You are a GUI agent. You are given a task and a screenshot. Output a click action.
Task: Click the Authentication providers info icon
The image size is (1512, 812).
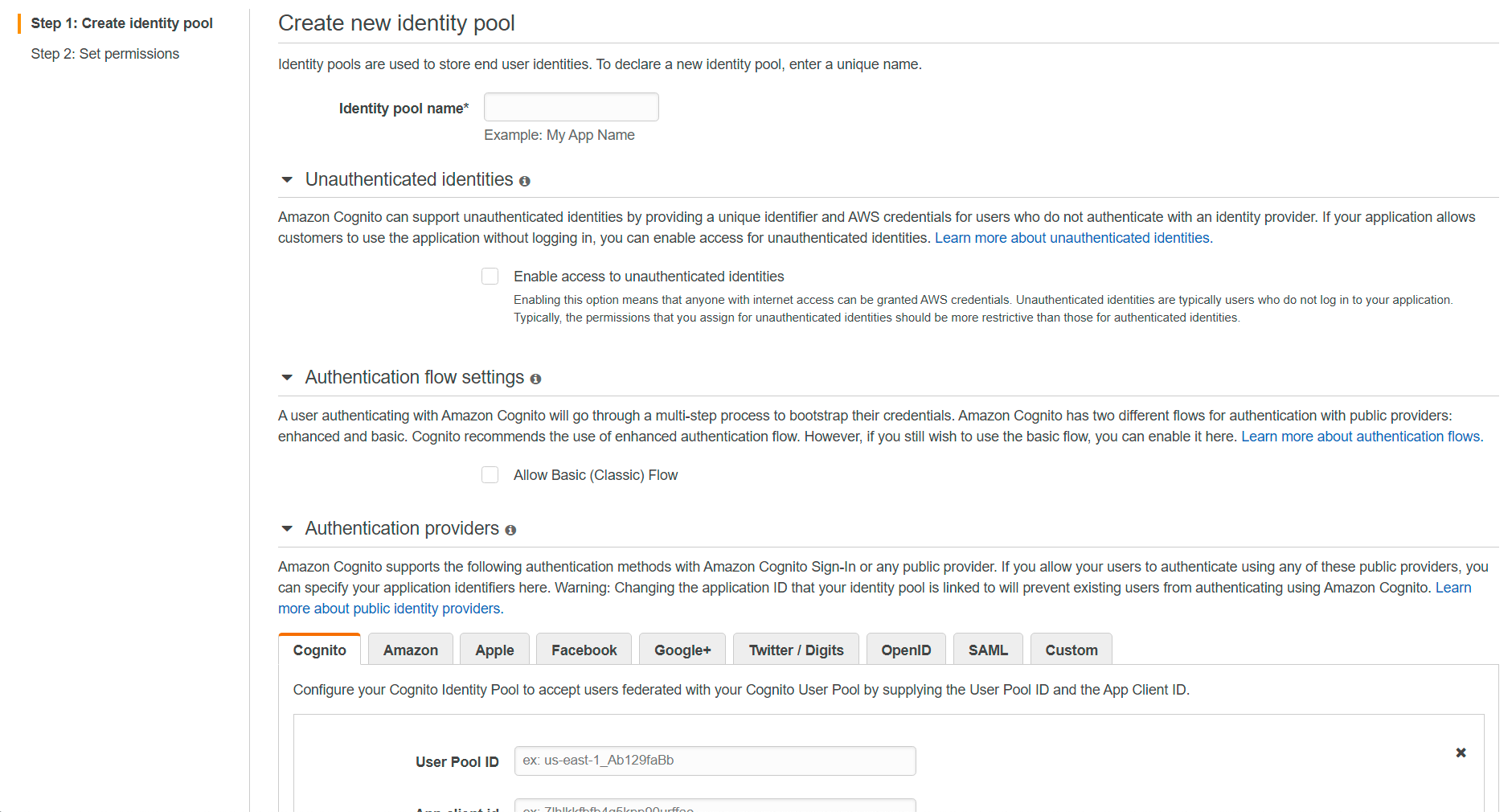[511, 530]
